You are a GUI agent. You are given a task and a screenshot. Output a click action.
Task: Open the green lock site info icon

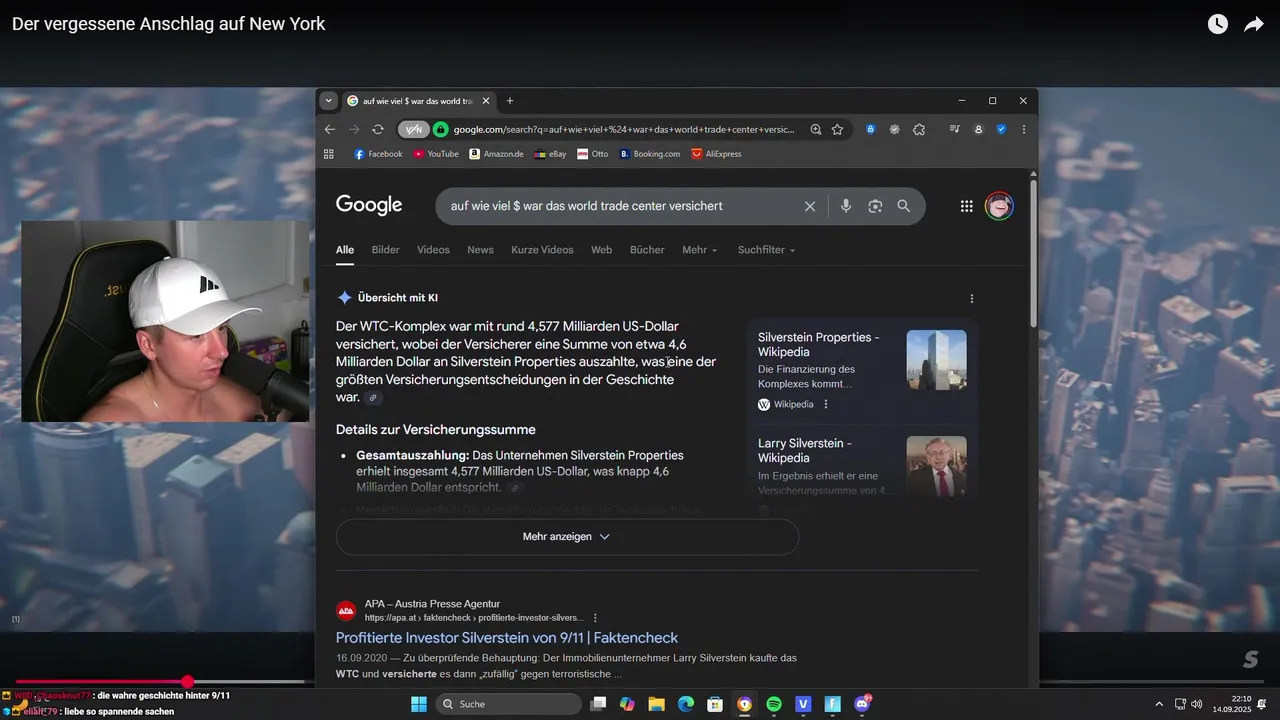(441, 129)
